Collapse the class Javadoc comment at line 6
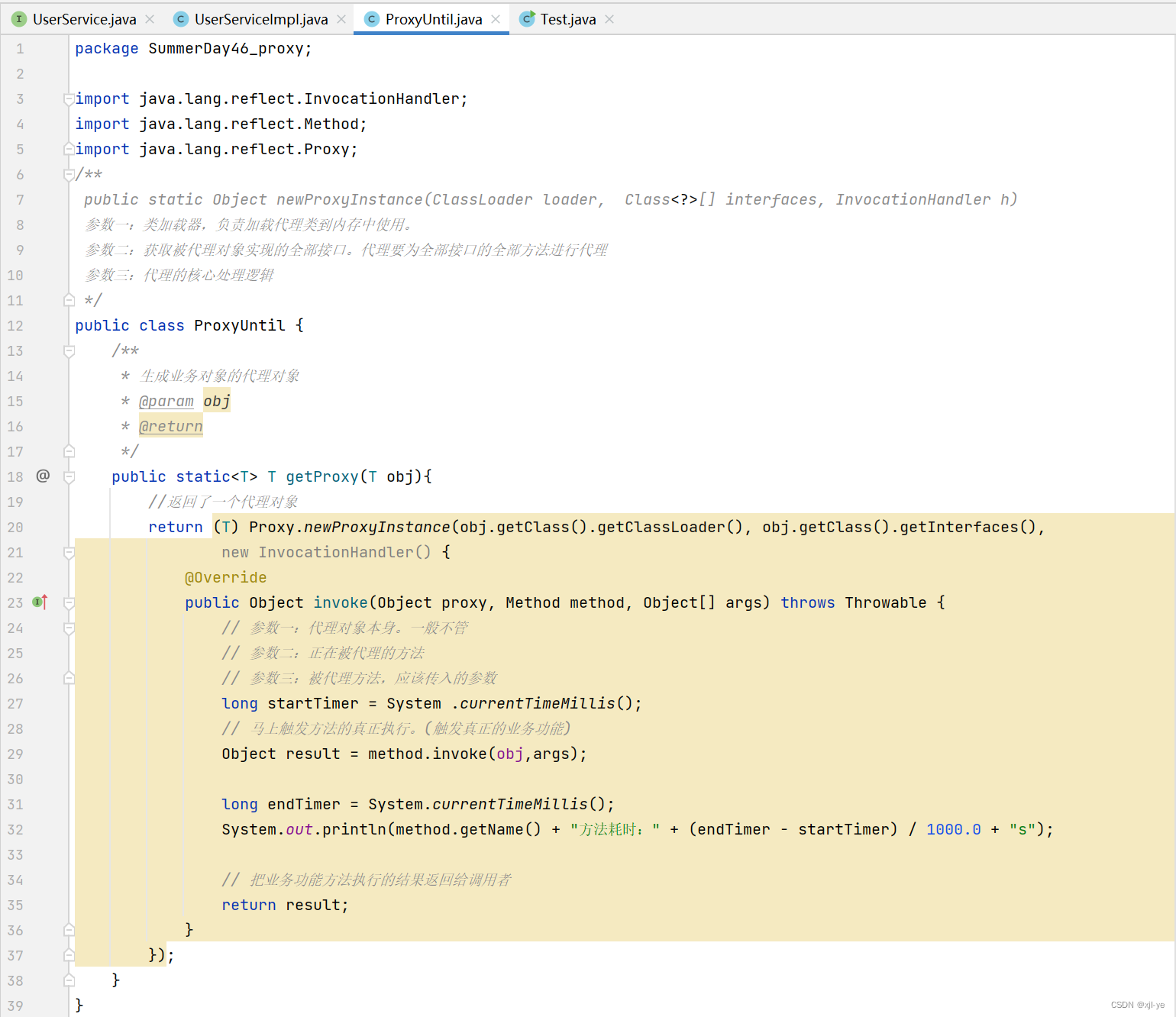Image resolution: width=1176 pixels, height=1017 pixels. [x=69, y=174]
